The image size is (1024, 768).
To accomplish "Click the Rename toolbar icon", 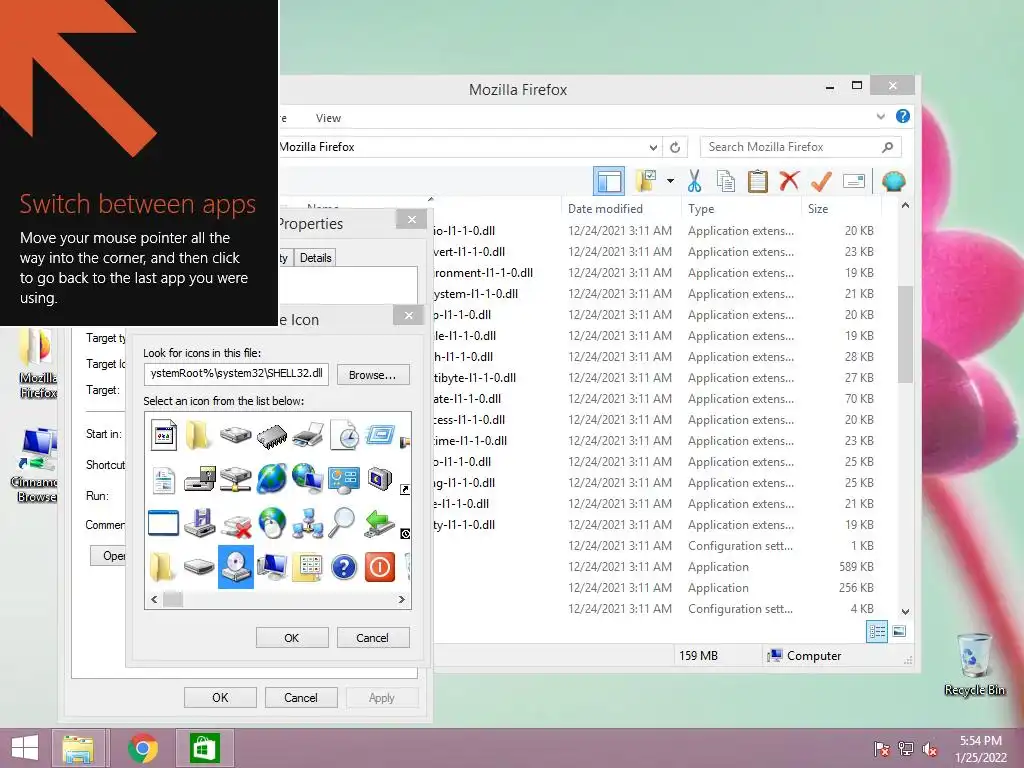I will (x=854, y=181).
